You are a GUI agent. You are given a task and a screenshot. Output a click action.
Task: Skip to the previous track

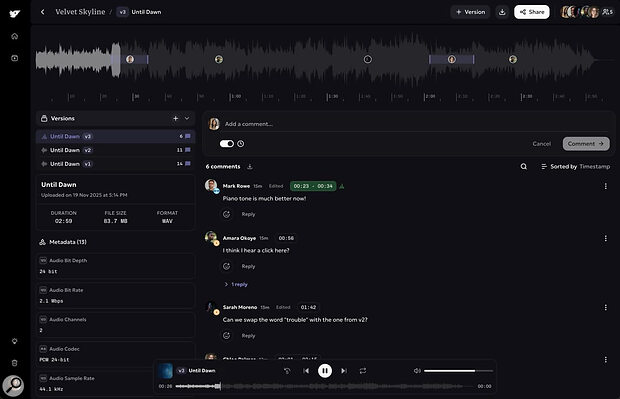[306, 371]
